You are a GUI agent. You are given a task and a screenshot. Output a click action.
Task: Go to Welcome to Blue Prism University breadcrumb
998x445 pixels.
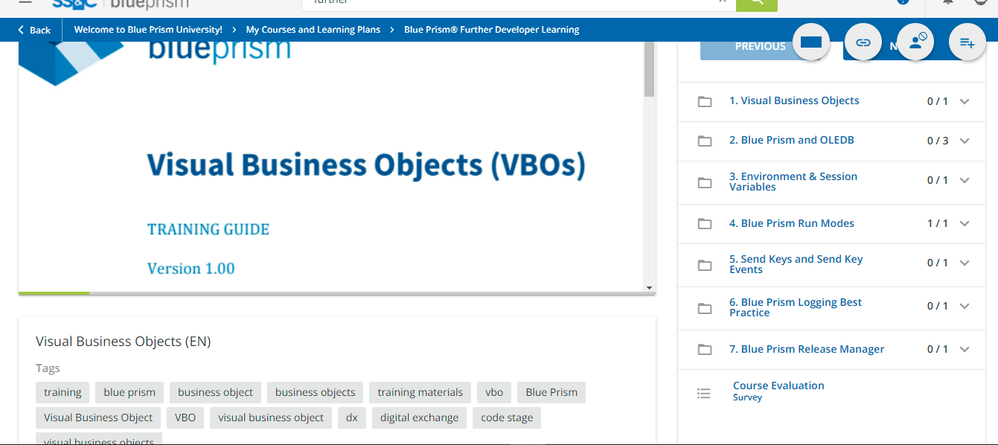(x=148, y=30)
